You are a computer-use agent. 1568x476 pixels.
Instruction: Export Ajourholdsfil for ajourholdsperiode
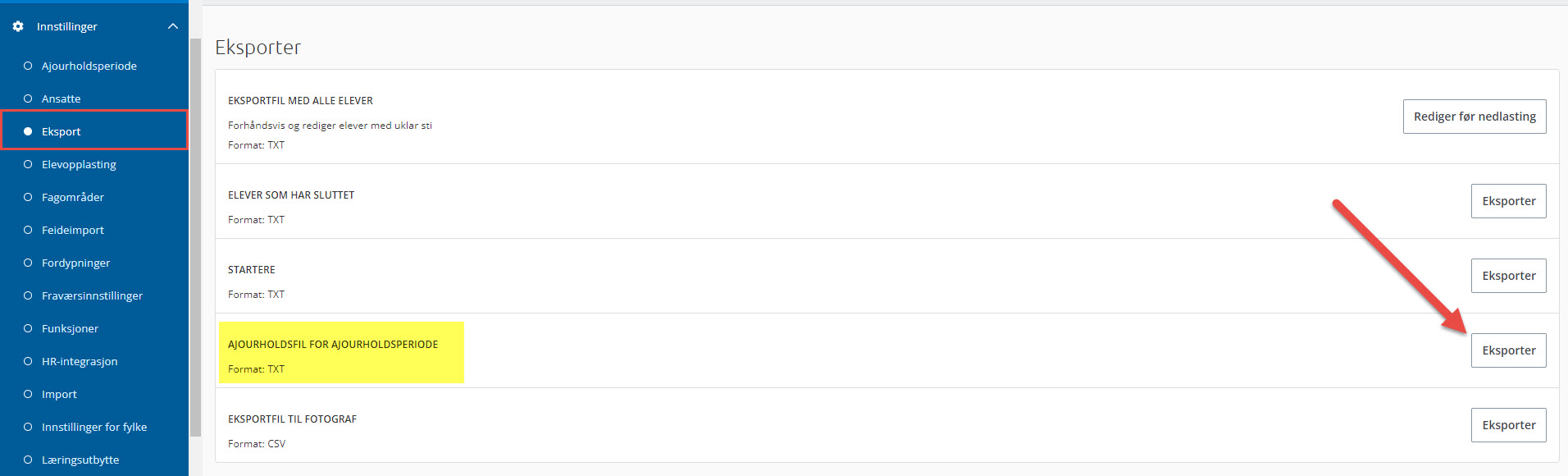(x=1508, y=350)
